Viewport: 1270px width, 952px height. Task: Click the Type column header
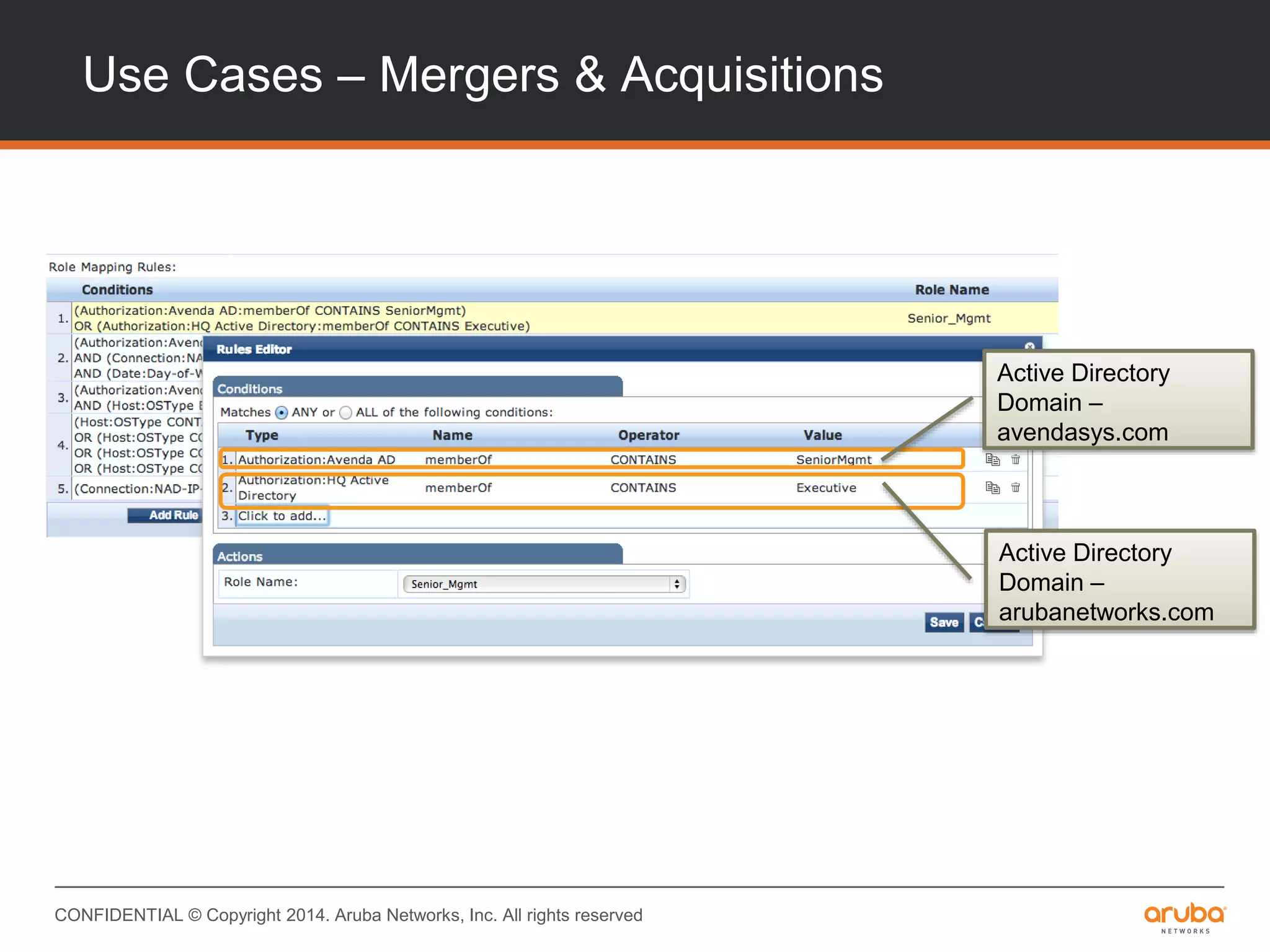262,435
